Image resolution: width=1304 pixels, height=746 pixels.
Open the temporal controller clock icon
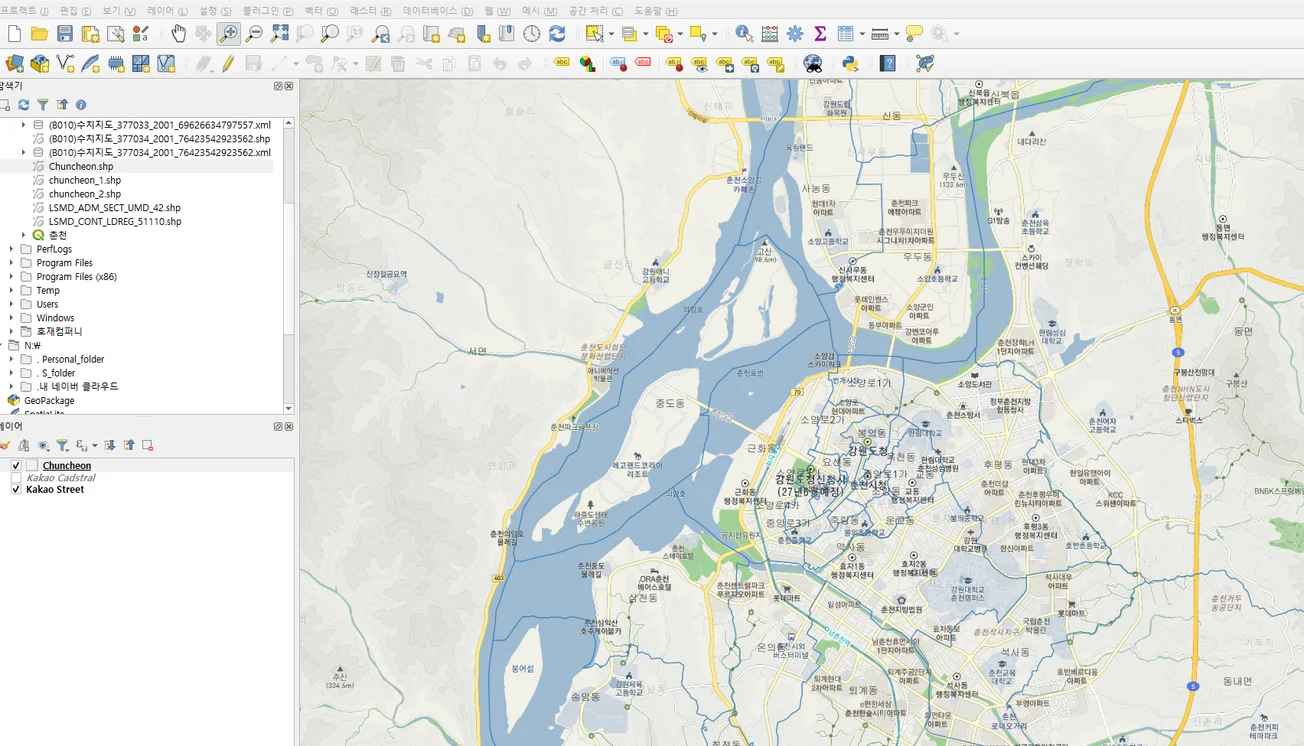(x=531, y=34)
